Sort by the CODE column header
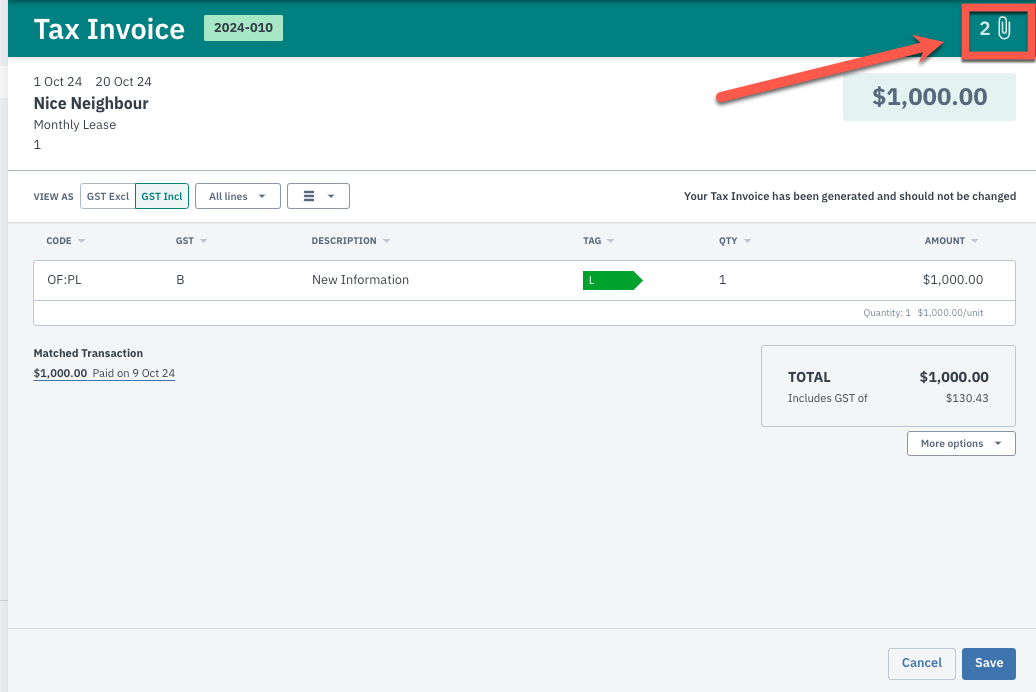The image size is (1036, 692). tap(65, 241)
